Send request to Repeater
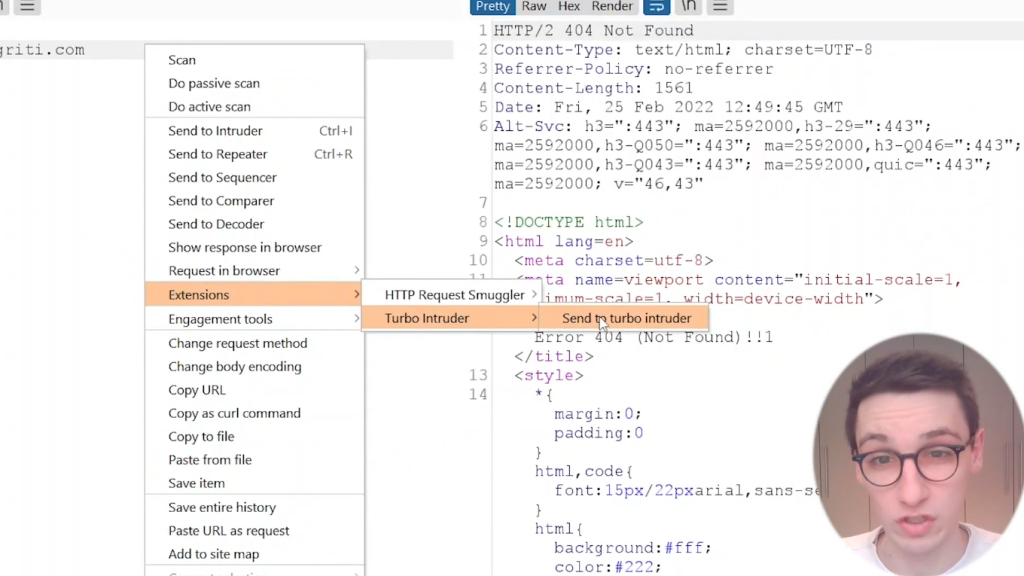This screenshot has height=576, width=1024. [255, 154]
